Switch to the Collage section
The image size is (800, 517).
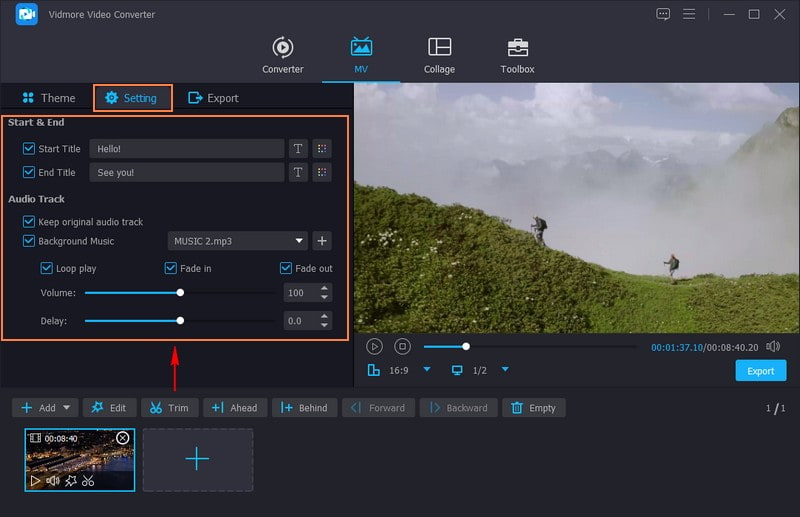pyautogui.click(x=439, y=55)
